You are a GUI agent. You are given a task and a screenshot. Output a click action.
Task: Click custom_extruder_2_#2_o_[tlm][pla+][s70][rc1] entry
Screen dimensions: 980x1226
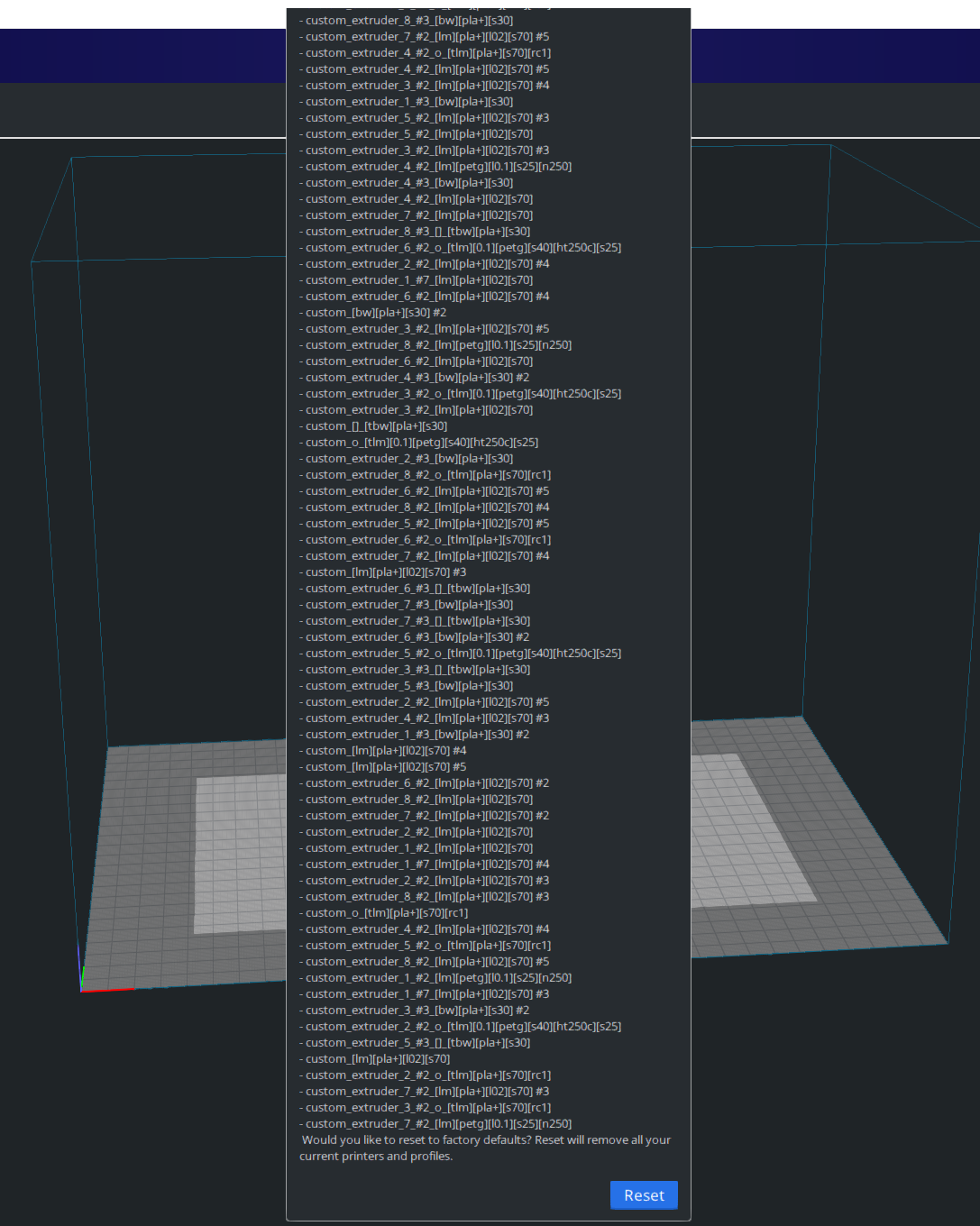pyautogui.click(x=428, y=1075)
